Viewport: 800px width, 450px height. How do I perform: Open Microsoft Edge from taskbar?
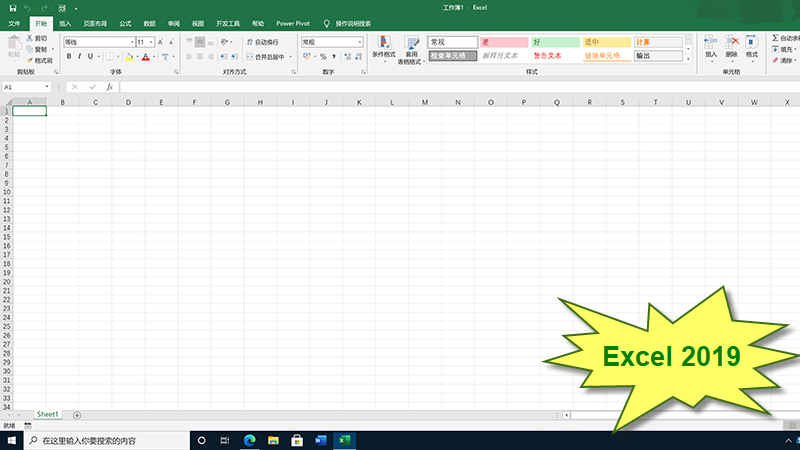pyautogui.click(x=249, y=440)
